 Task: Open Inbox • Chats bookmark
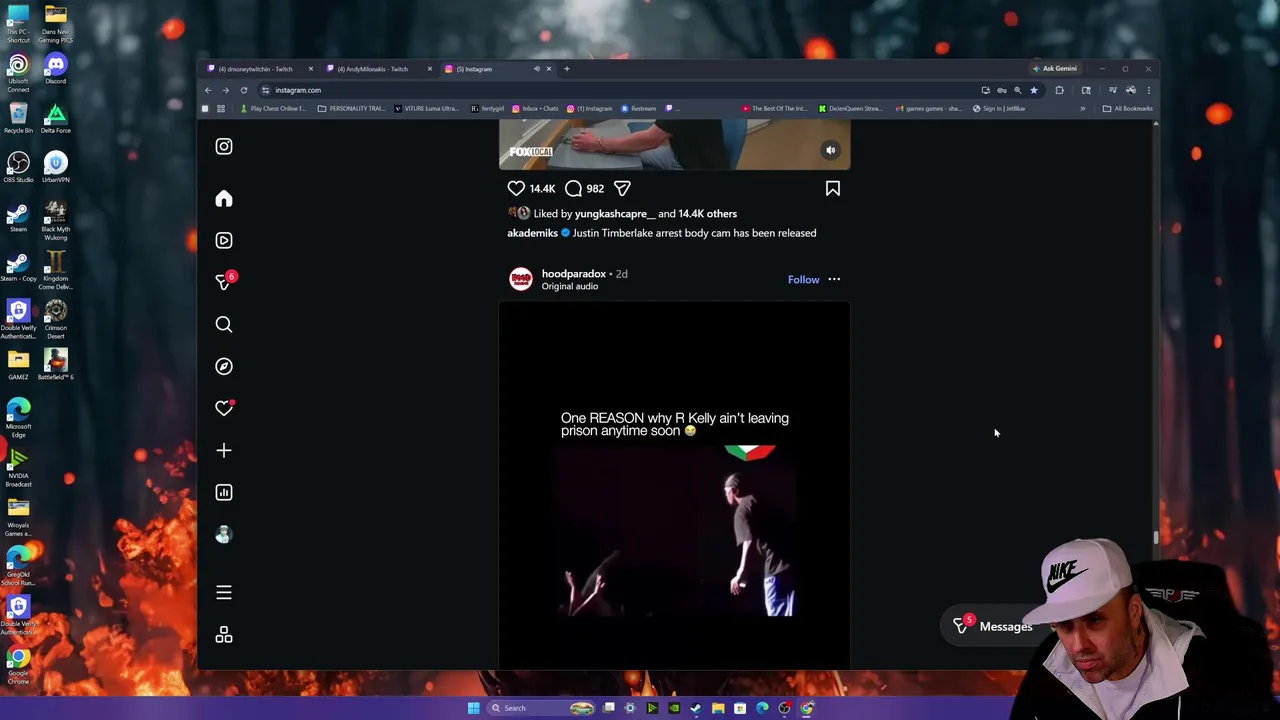pos(535,108)
